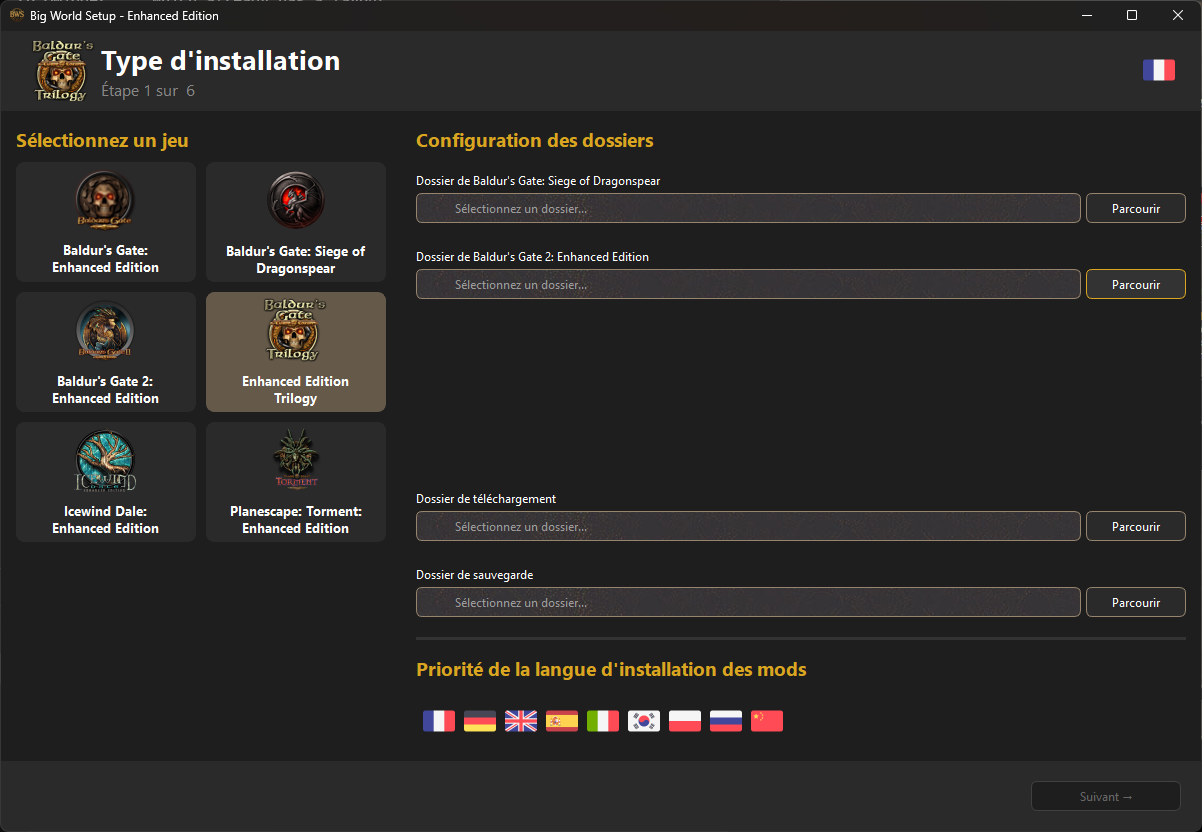Image resolution: width=1202 pixels, height=832 pixels.
Task: Select the French flag in mod language priority
Action: (x=439, y=721)
